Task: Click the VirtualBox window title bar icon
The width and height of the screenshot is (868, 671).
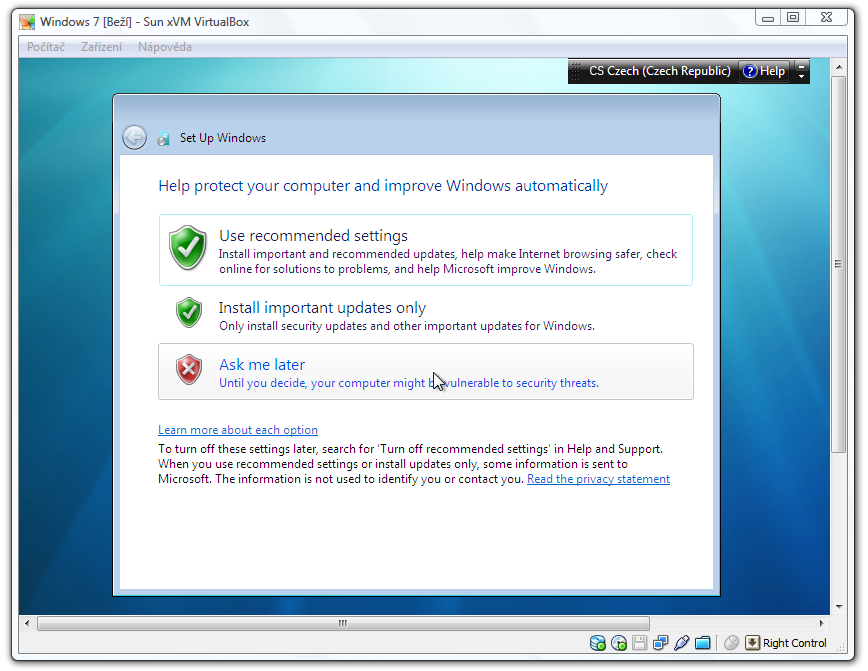Action: (x=27, y=22)
